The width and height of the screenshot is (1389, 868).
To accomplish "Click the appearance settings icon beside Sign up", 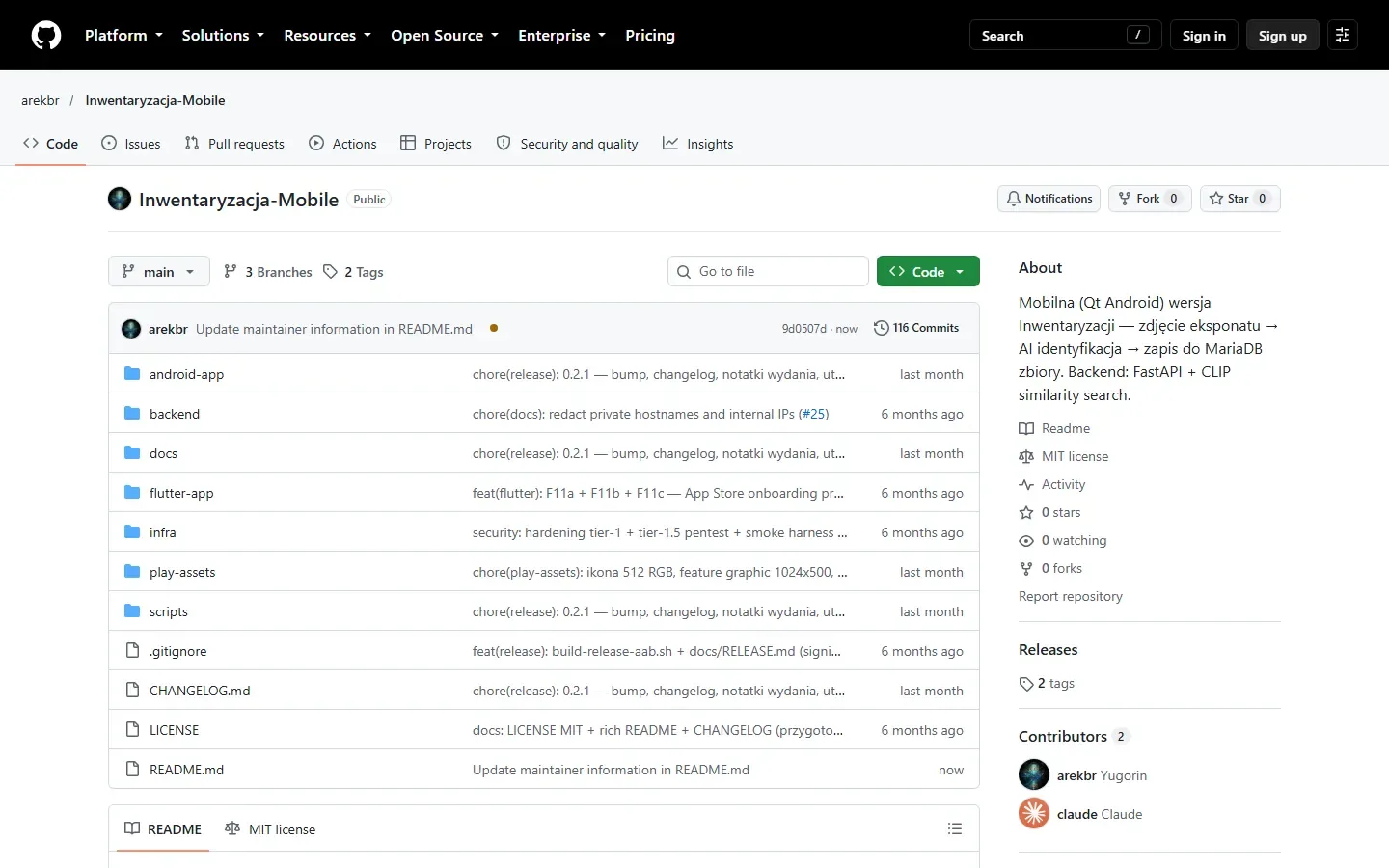I will tap(1343, 35).
